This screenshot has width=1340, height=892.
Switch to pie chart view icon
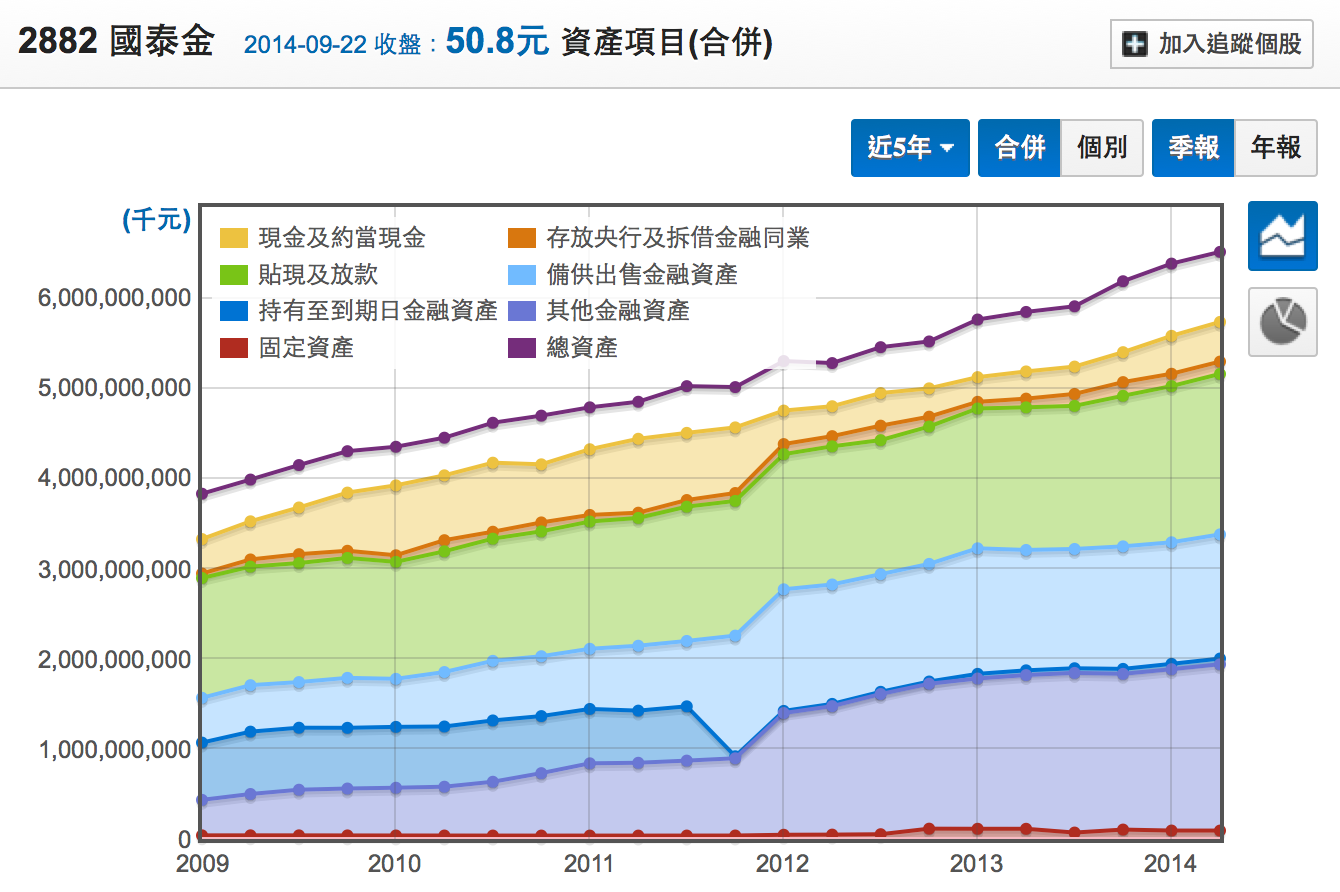(1282, 321)
